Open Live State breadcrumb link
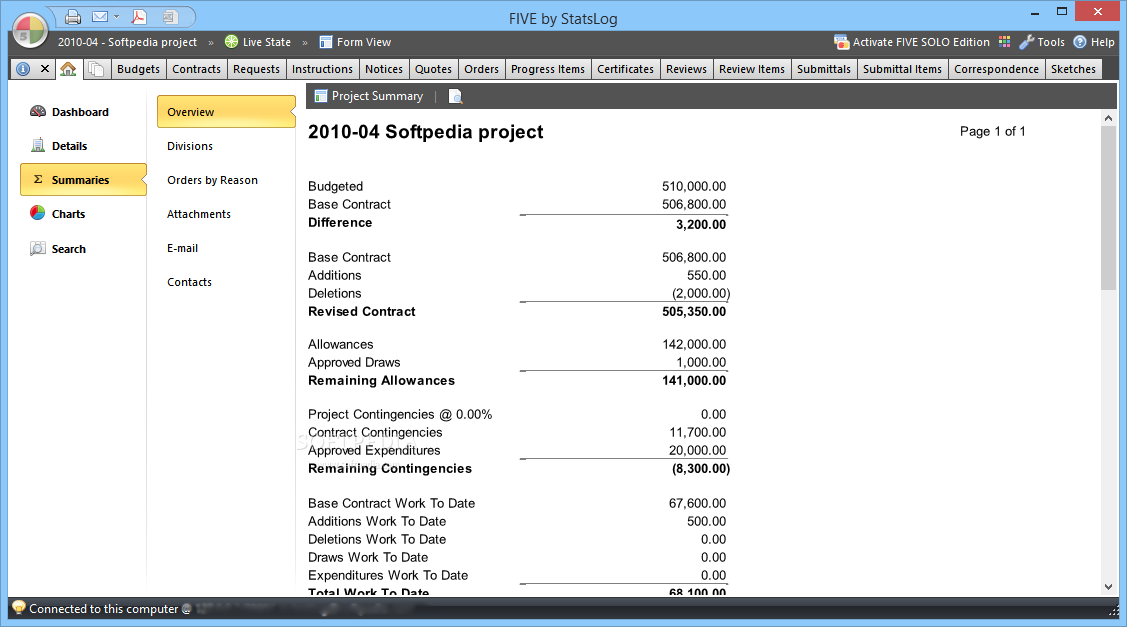The height and width of the screenshot is (627, 1127). pyautogui.click(x=267, y=42)
